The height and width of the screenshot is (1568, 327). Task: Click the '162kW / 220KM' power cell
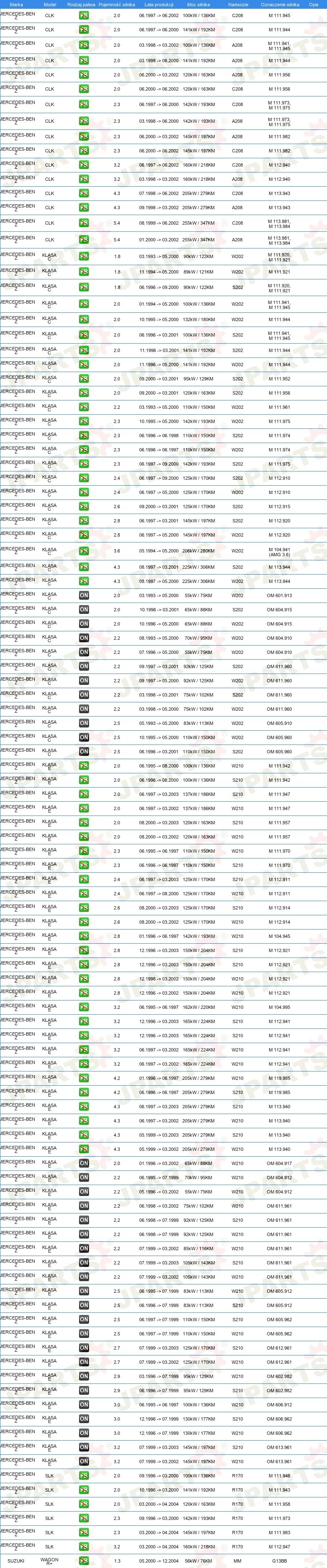point(199,1007)
